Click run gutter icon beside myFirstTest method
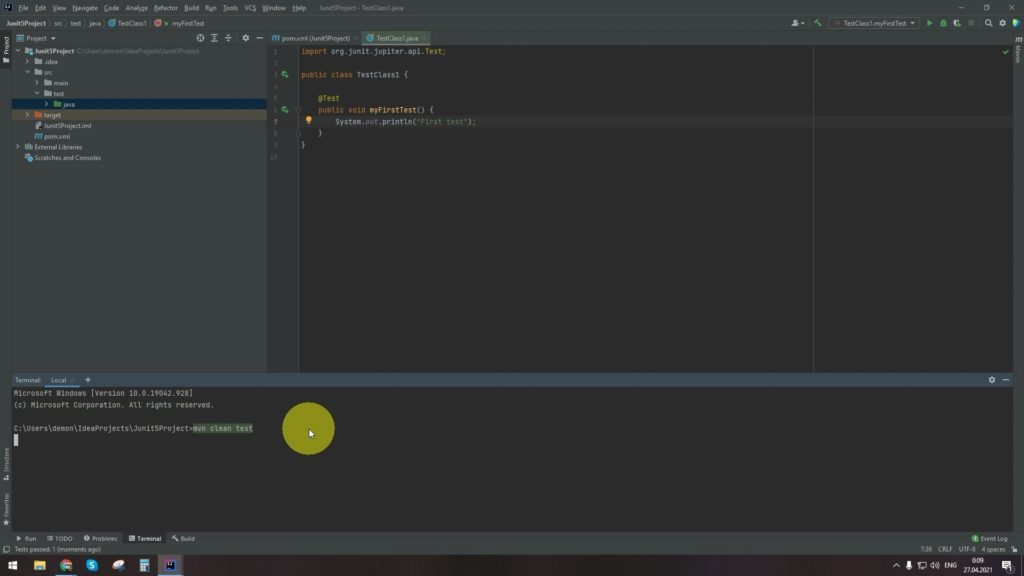The width and height of the screenshot is (1024, 576). point(285,110)
